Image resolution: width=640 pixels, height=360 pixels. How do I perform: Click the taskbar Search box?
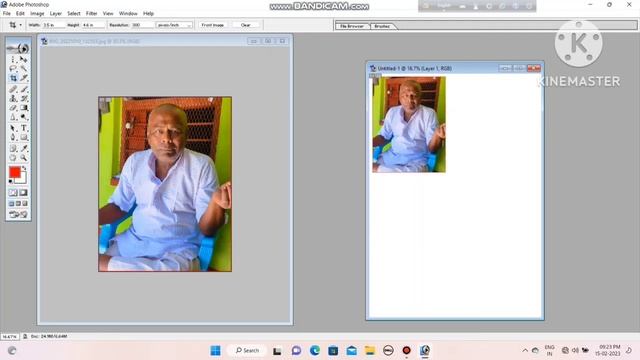pyautogui.click(x=247, y=351)
